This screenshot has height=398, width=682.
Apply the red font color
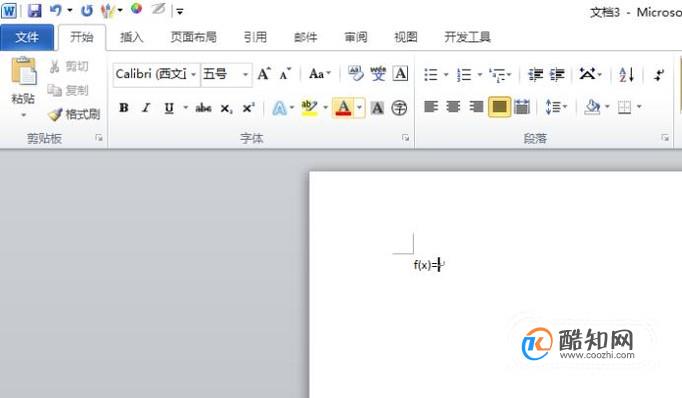point(343,108)
